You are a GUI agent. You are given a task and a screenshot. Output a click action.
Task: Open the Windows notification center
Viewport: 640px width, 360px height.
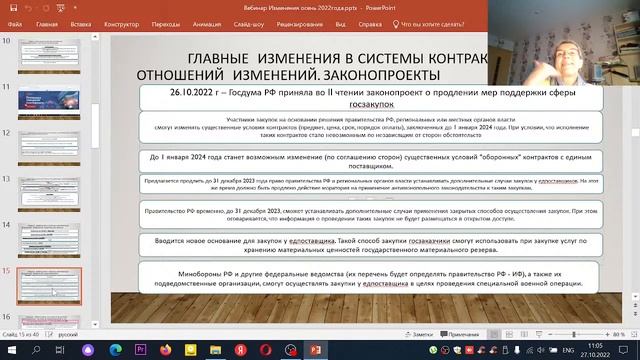click(x=623, y=350)
